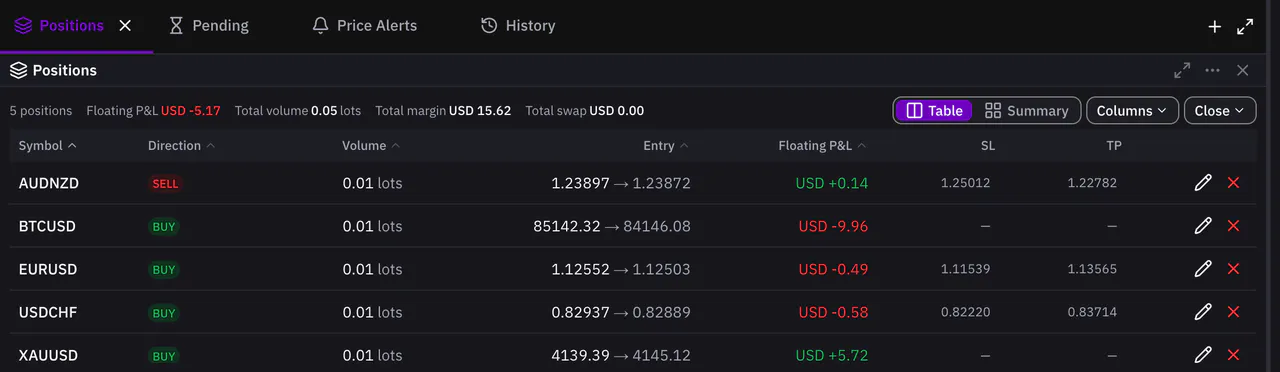Image resolution: width=1280 pixels, height=372 pixels.
Task: Close the AUDNZD position with red X
Action: point(1233,183)
